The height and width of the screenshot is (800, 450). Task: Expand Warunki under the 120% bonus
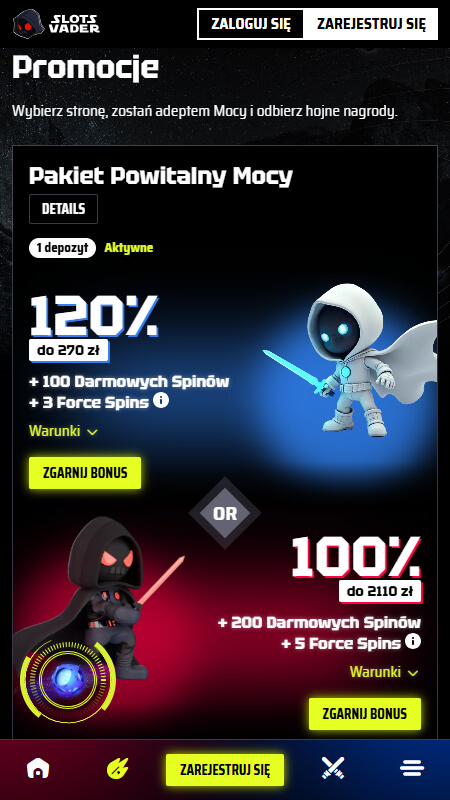click(x=63, y=431)
